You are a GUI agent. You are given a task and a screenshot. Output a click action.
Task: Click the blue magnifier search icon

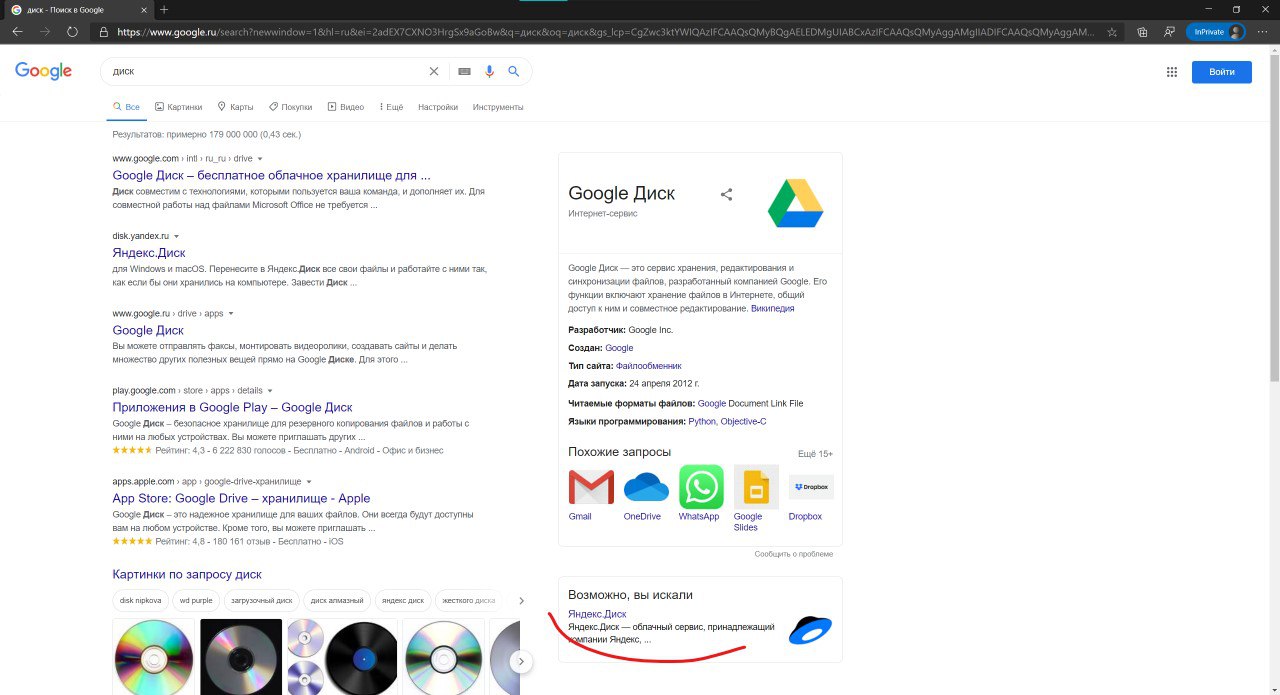514,71
